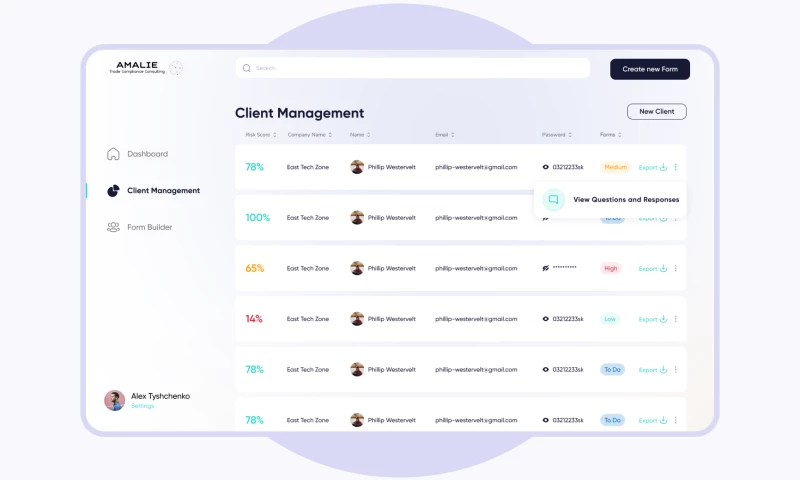Click the export download icon in 65% row
Screen dimensions: 800x480
tap(663, 268)
